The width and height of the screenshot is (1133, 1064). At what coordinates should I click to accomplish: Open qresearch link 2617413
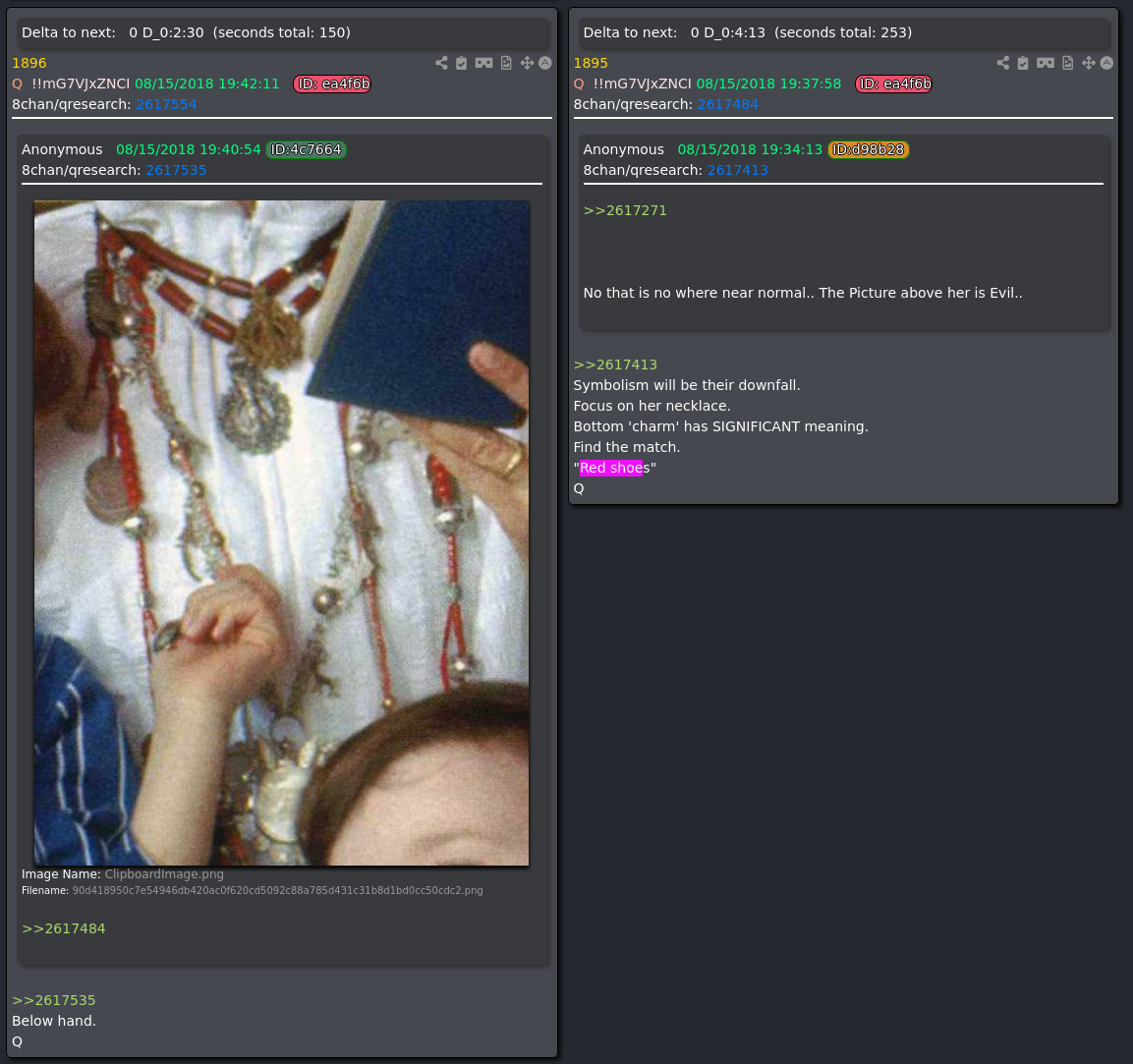pyautogui.click(x=738, y=170)
